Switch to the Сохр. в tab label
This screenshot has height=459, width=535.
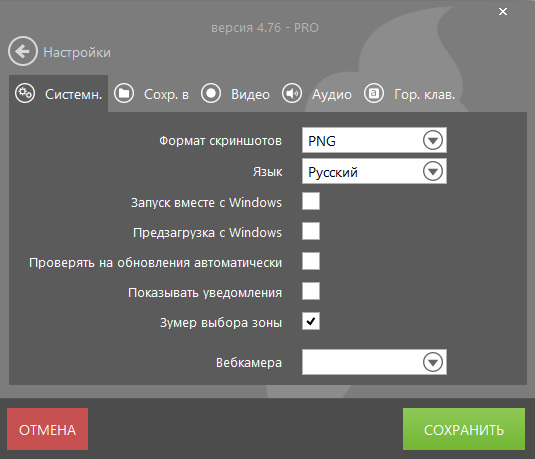166,95
